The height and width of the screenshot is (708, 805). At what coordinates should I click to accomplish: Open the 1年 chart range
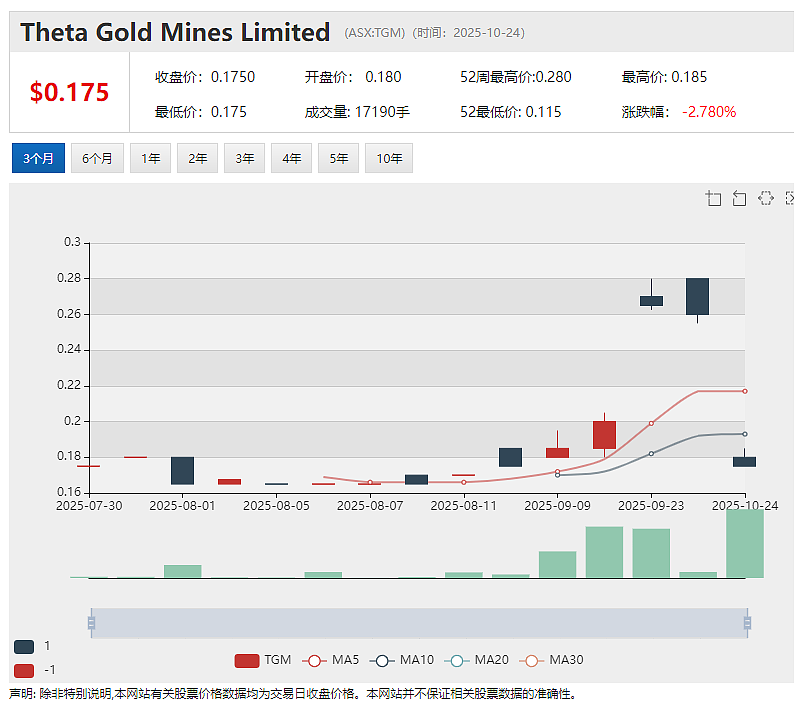[x=150, y=158]
